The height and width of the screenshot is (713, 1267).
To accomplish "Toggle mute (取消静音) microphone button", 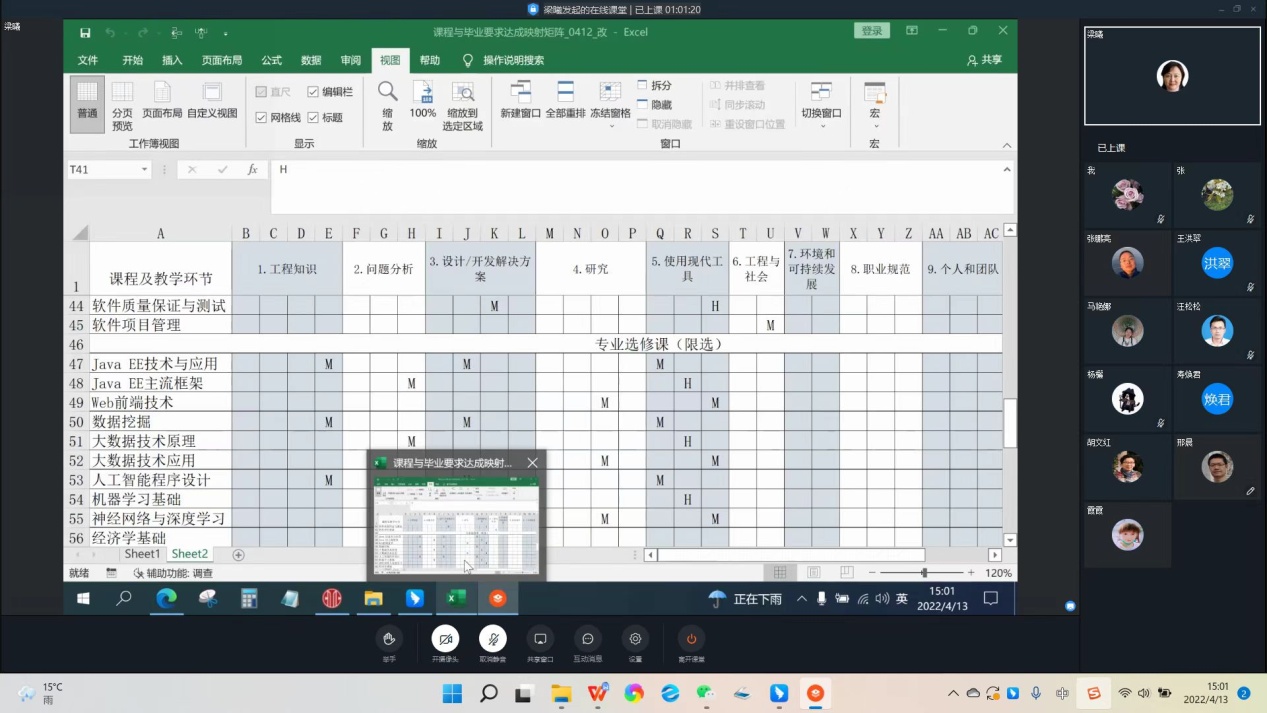I will pos(492,638).
